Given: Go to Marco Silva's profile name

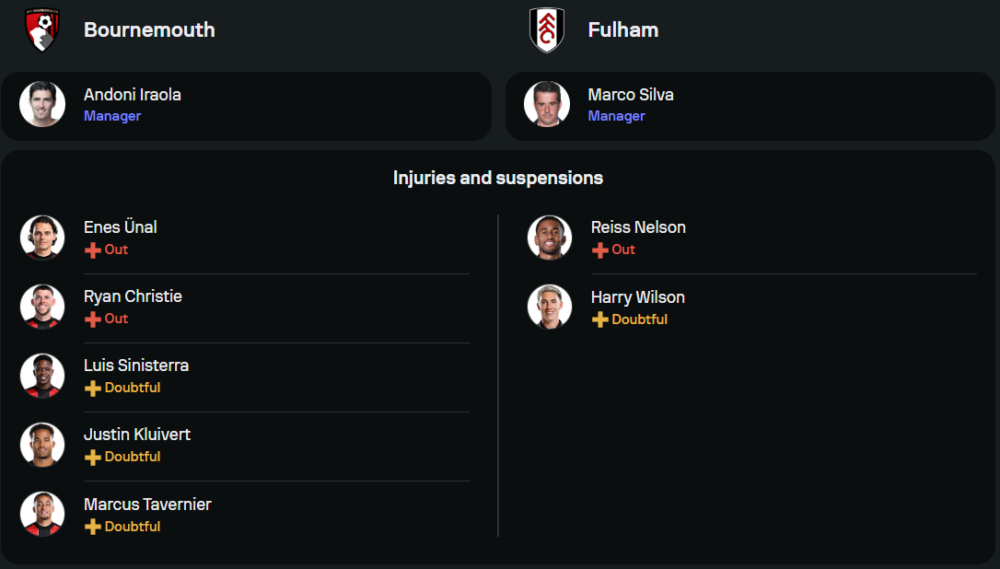Looking at the screenshot, I should (x=630, y=95).
